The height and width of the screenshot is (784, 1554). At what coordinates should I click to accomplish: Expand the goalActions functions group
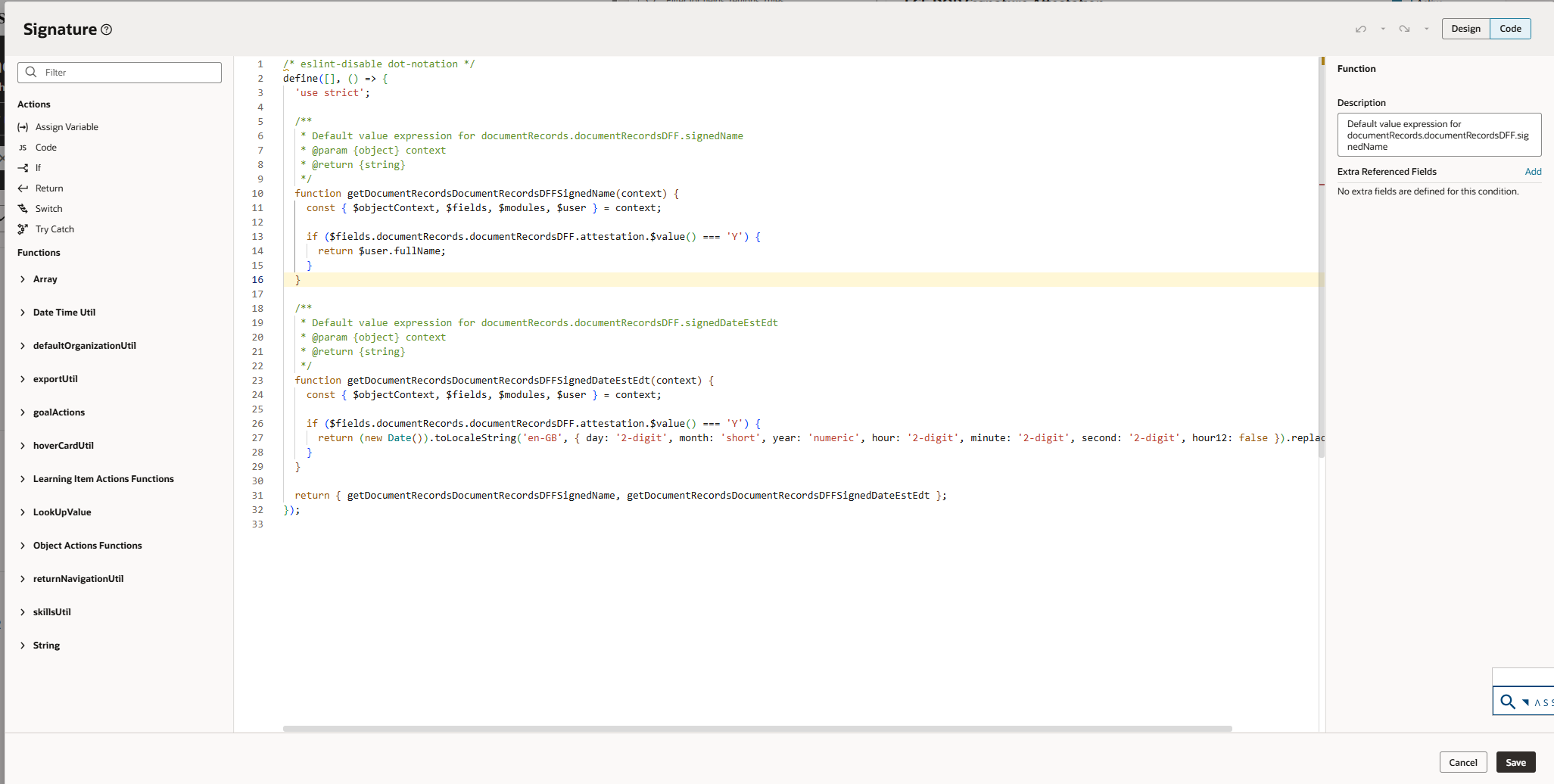click(x=23, y=412)
